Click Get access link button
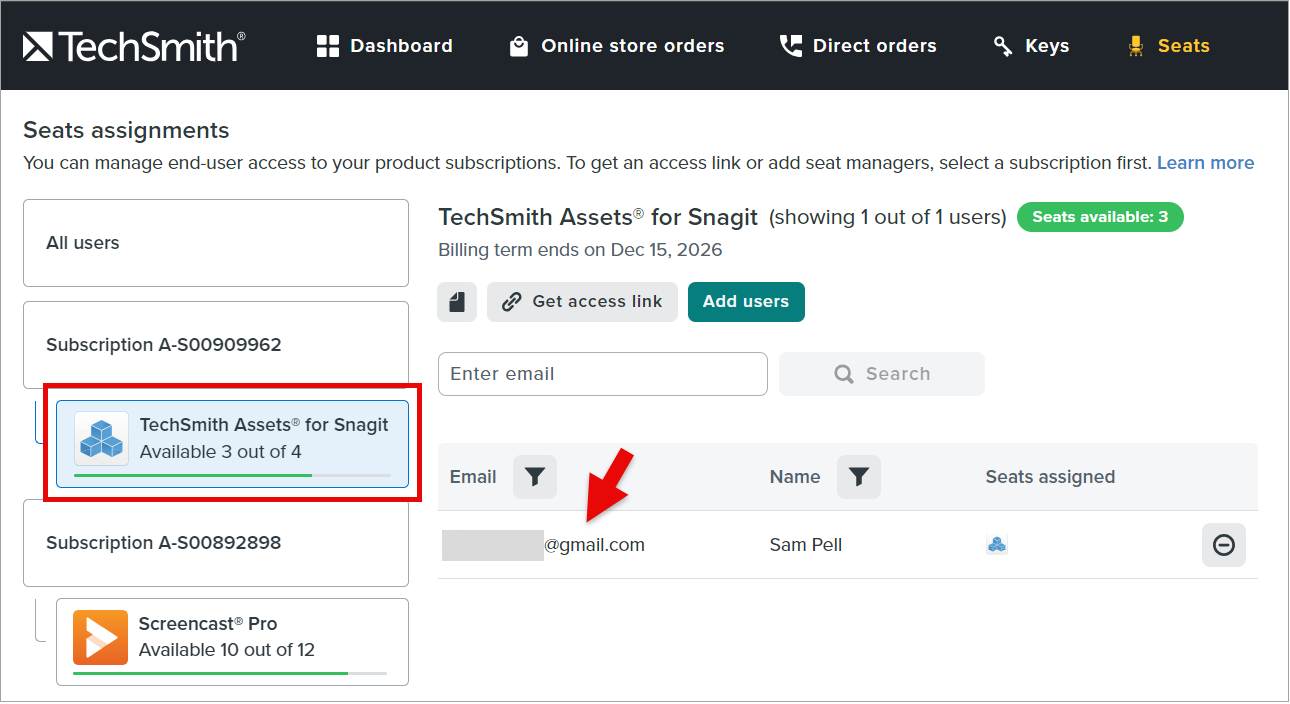The height and width of the screenshot is (704, 1290). coord(582,302)
